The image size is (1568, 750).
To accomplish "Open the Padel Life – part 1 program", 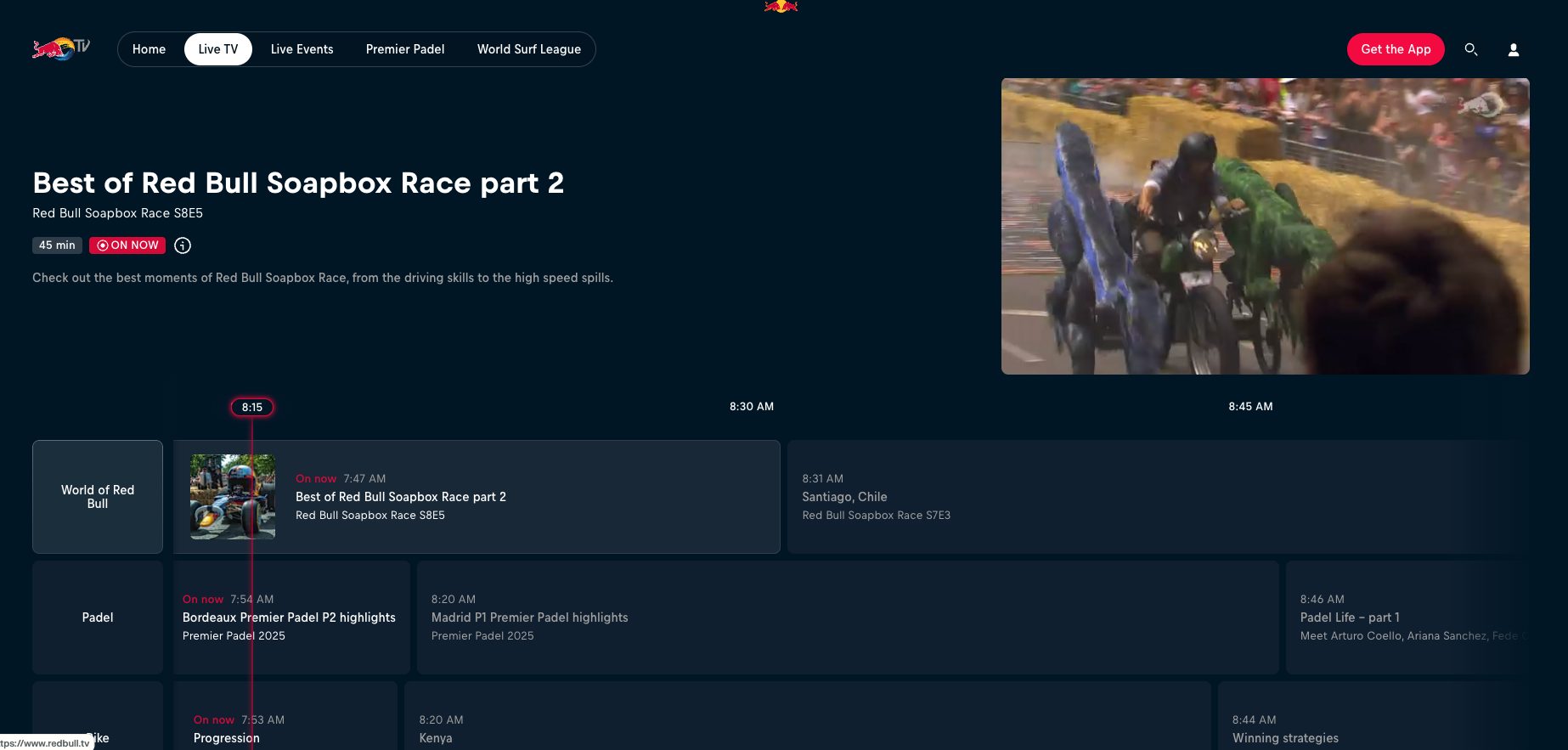I will (1407, 617).
